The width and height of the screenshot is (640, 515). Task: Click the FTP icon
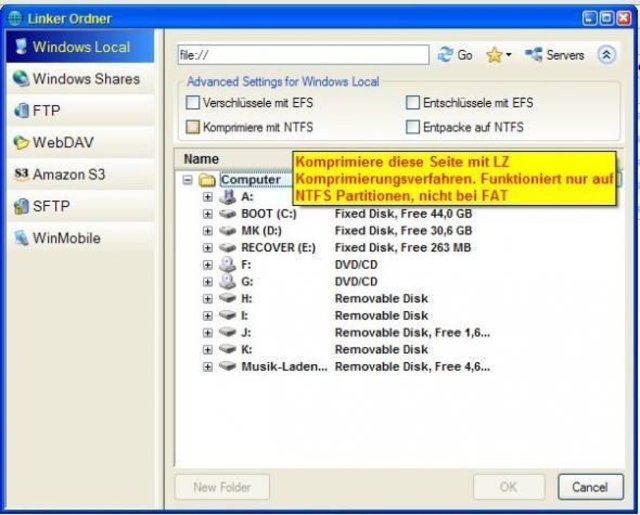pos(21,110)
